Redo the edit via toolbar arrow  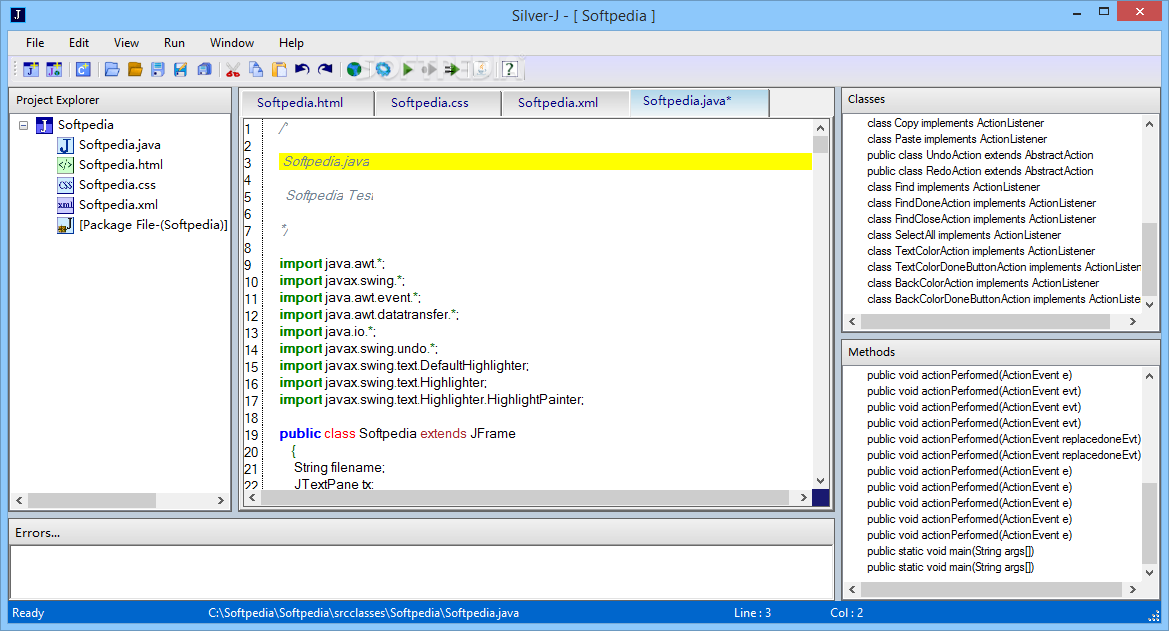point(325,69)
